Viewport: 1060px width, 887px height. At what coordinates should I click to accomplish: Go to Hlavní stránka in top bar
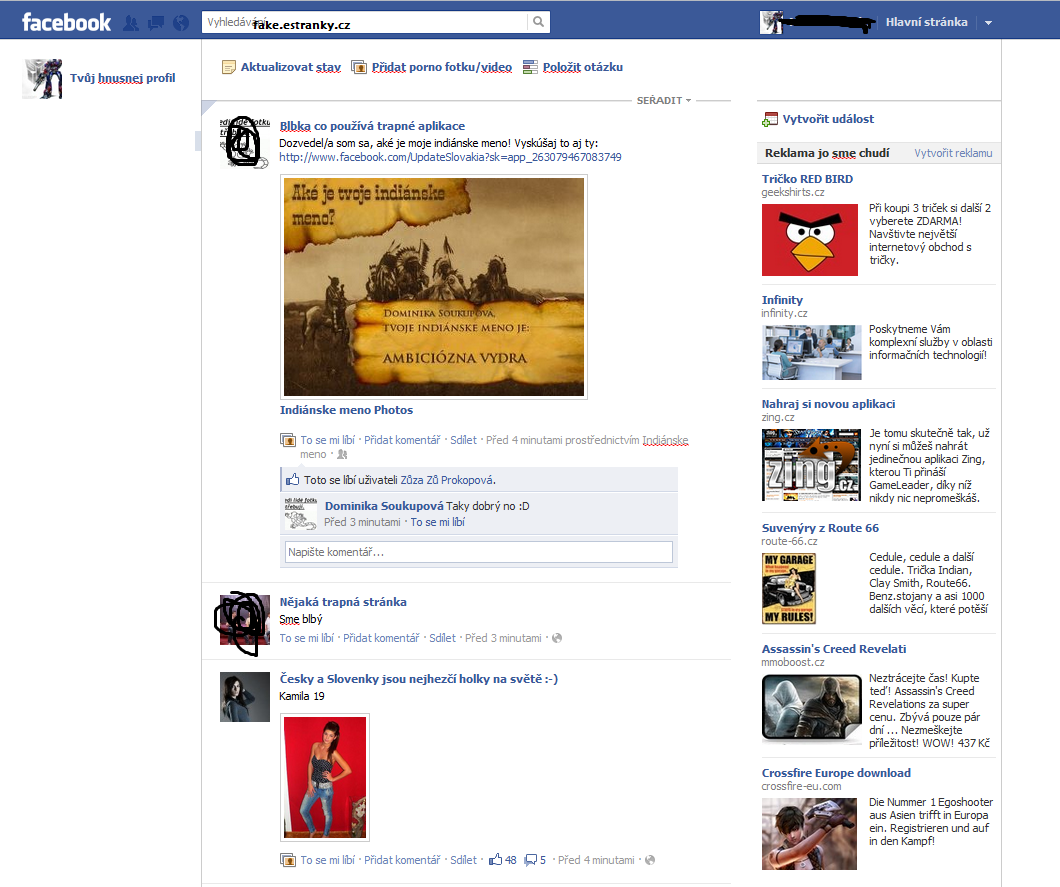coord(926,22)
